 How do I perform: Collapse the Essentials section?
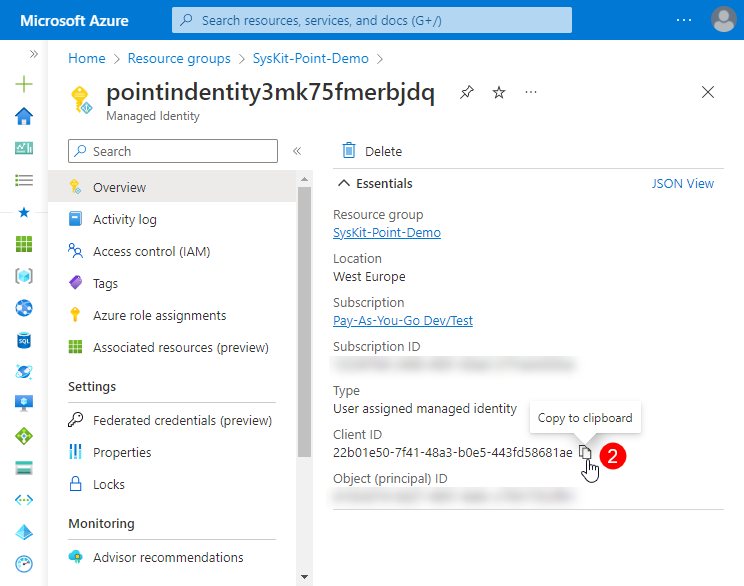[344, 184]
